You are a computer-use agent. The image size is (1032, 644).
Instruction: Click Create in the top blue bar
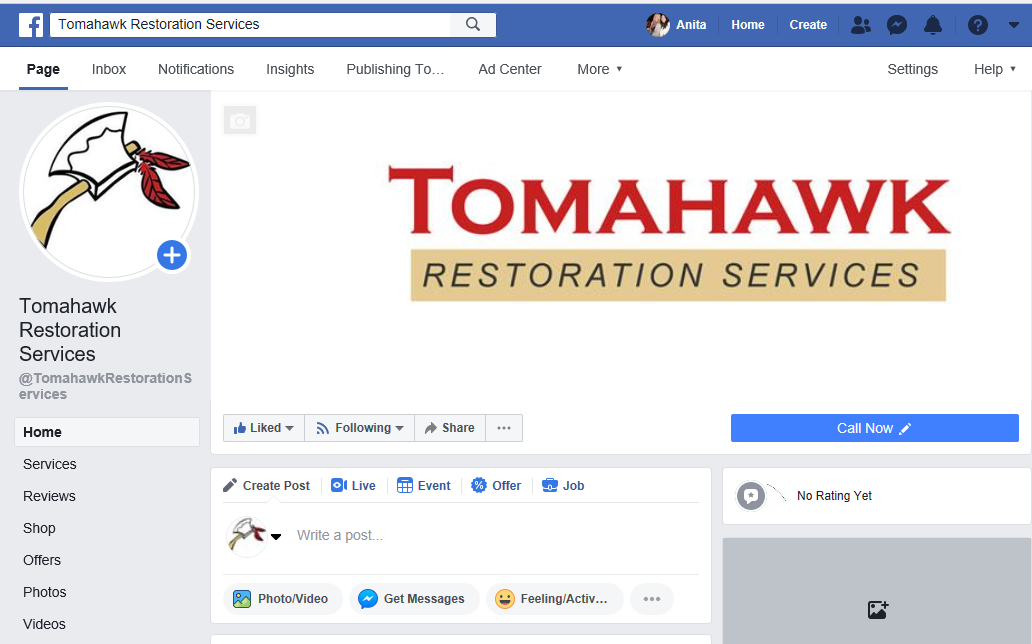point(808,25)
